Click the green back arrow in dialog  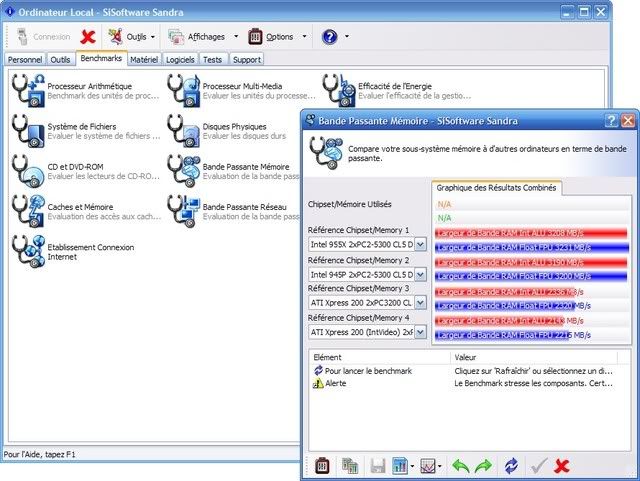(x=461, y=465)
